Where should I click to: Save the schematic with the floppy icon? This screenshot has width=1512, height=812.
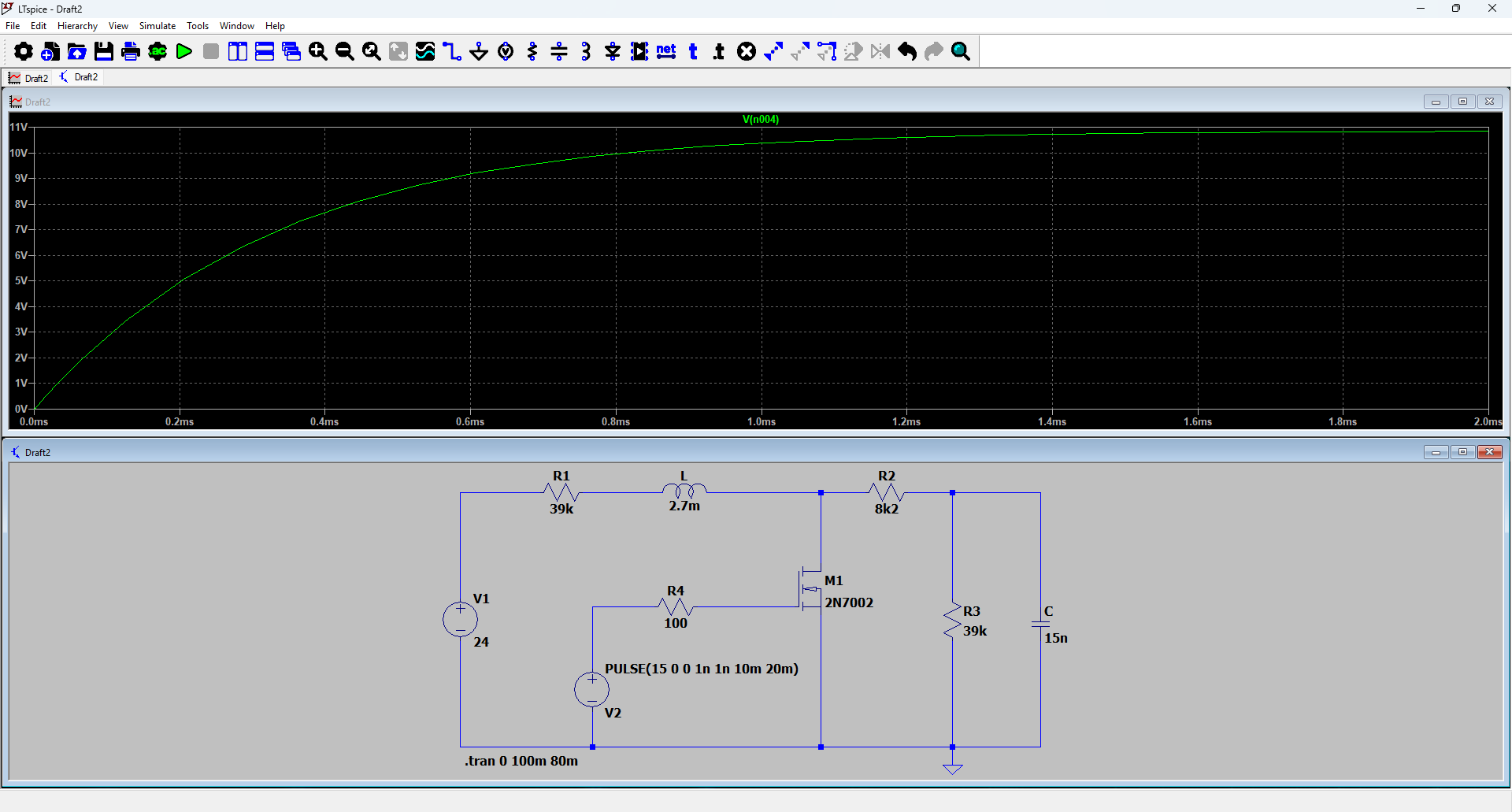(x=104, y=52)
